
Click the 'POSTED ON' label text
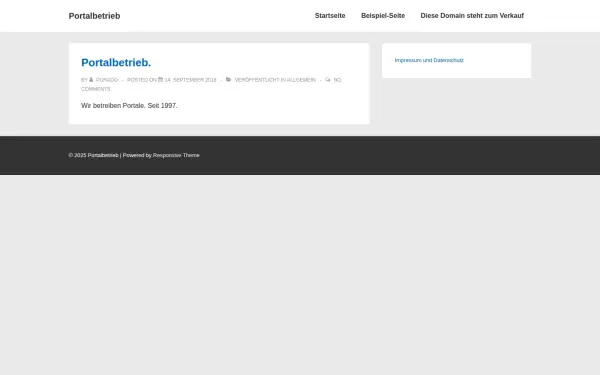[142, 80]
